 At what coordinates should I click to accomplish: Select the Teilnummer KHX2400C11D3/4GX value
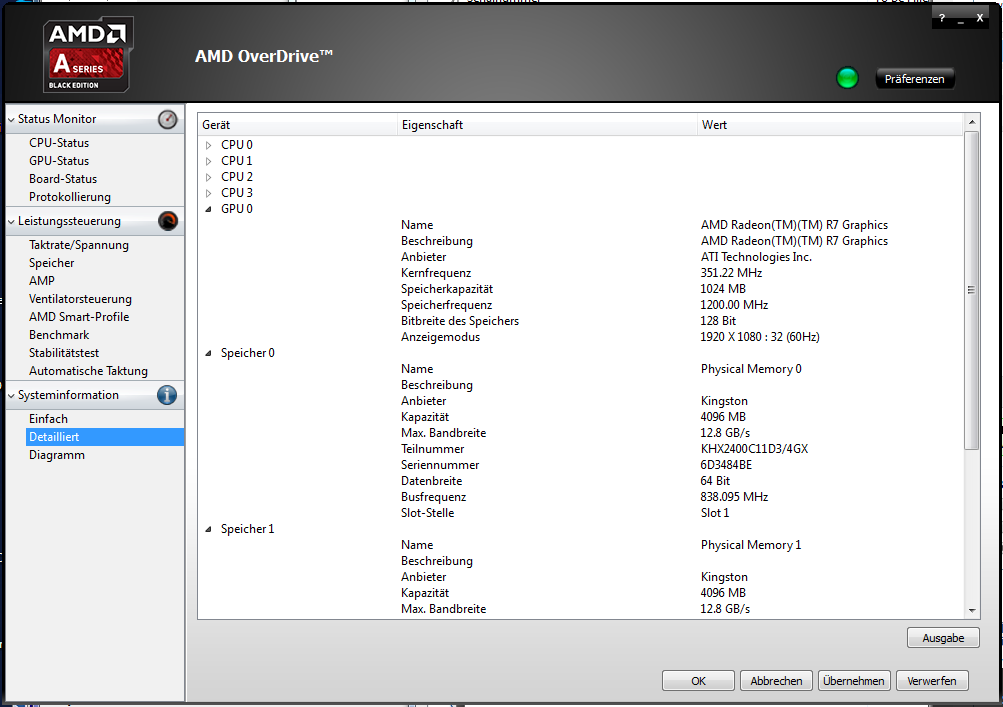pos(754,449)
